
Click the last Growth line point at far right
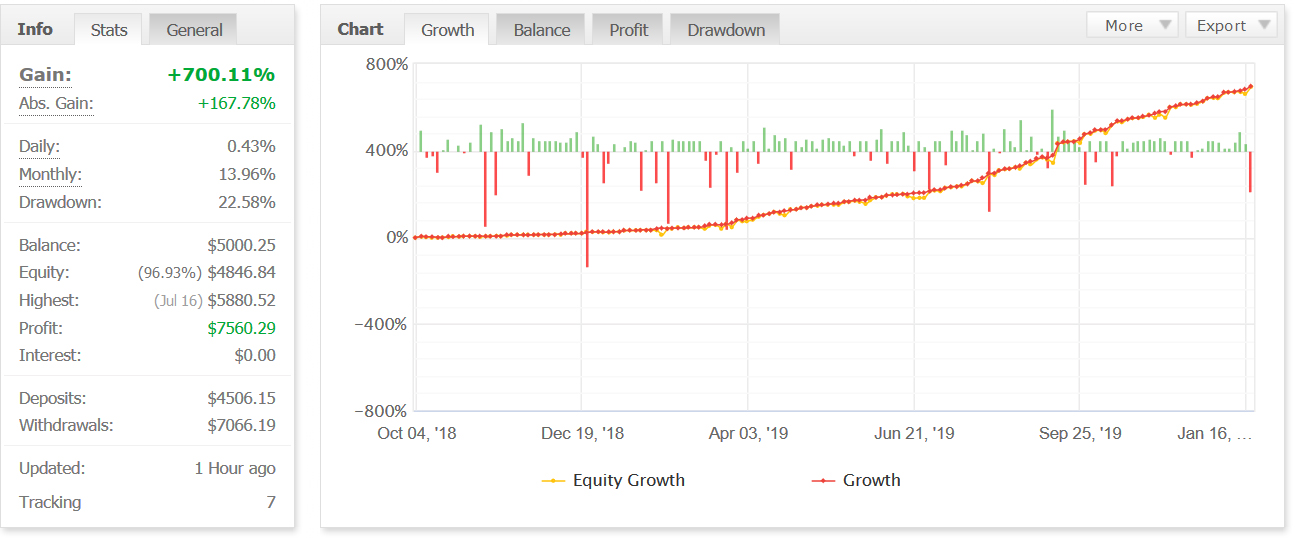pyautogui.click(x=1250, y=87)
